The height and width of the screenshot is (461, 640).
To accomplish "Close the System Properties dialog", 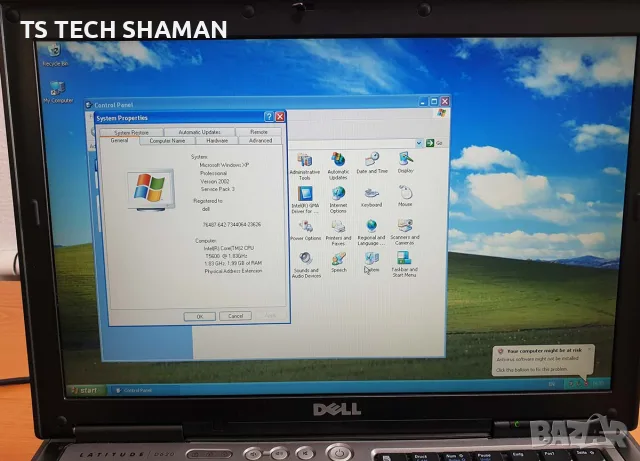I will click(280, 117).
